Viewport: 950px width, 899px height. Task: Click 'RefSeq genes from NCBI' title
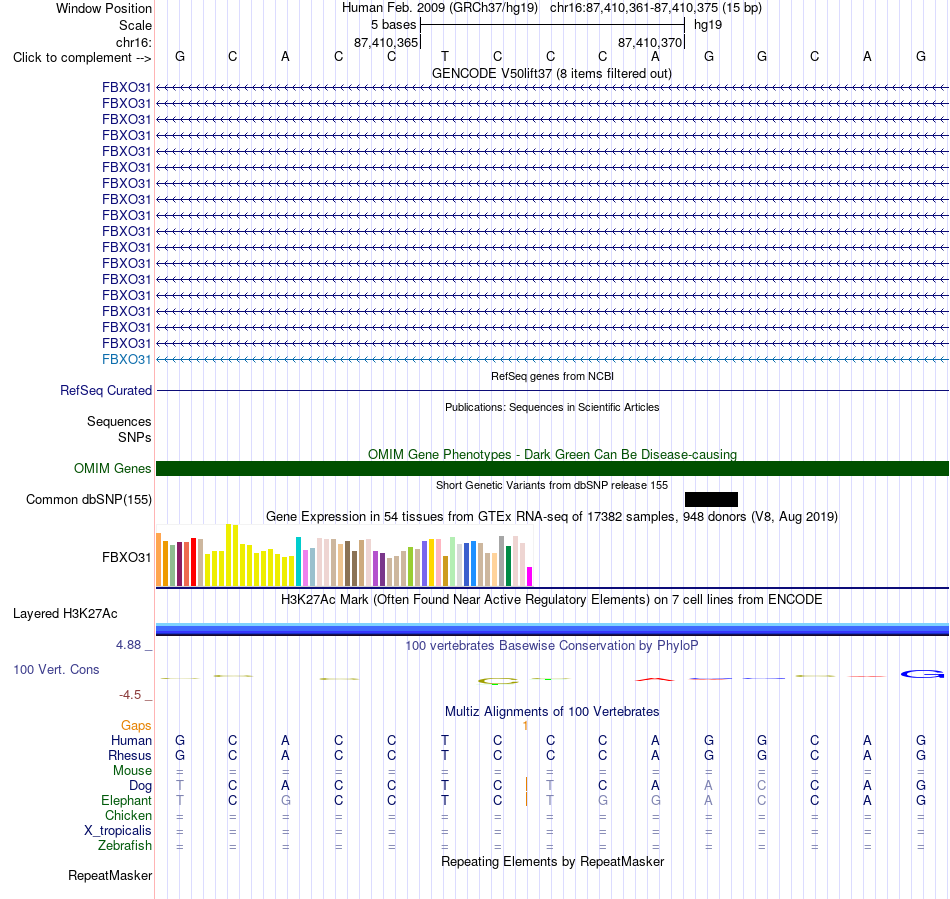click(x=552, y=376)
